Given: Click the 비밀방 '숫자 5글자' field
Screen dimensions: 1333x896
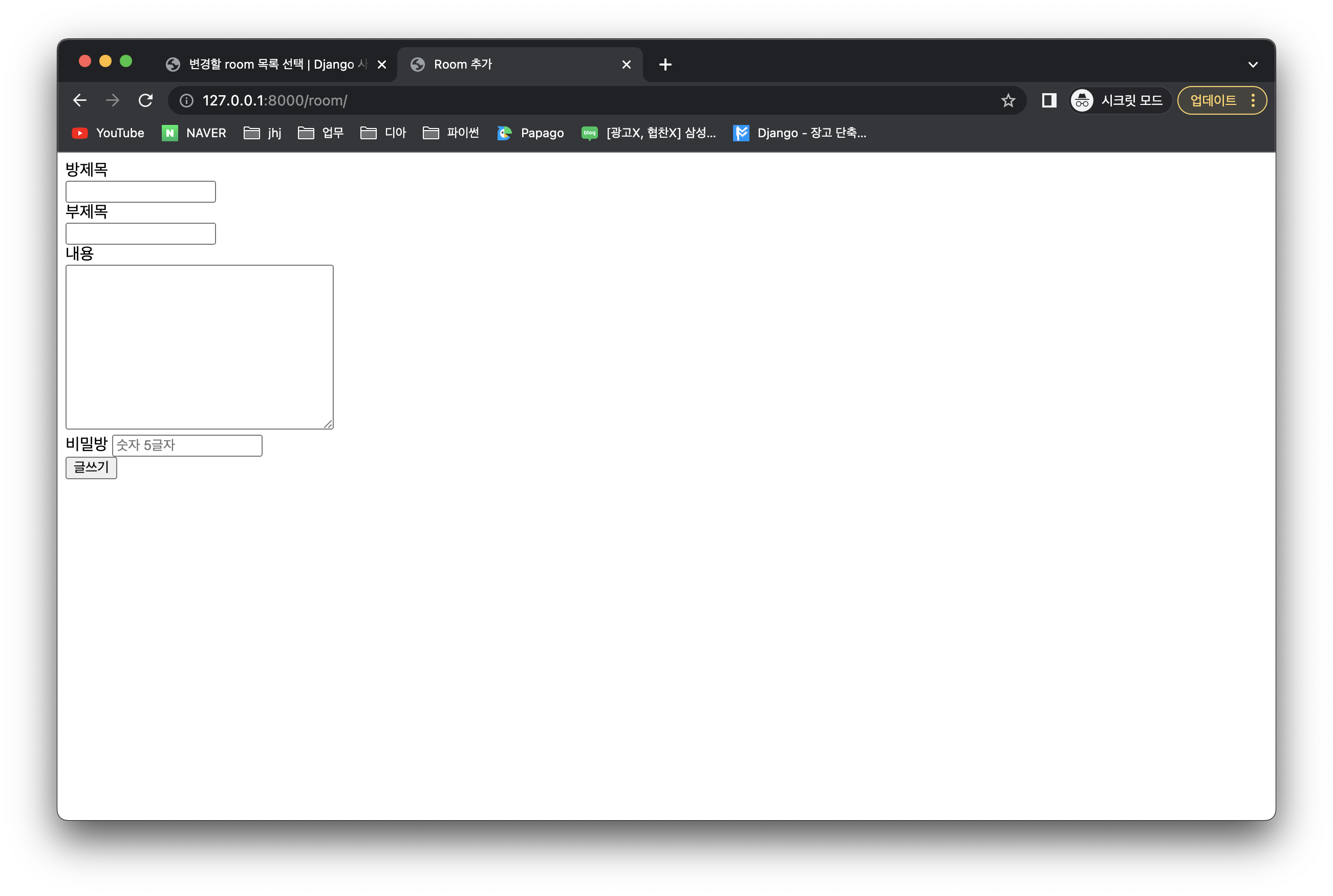Looking at the screenshot, I should [187, 446].
